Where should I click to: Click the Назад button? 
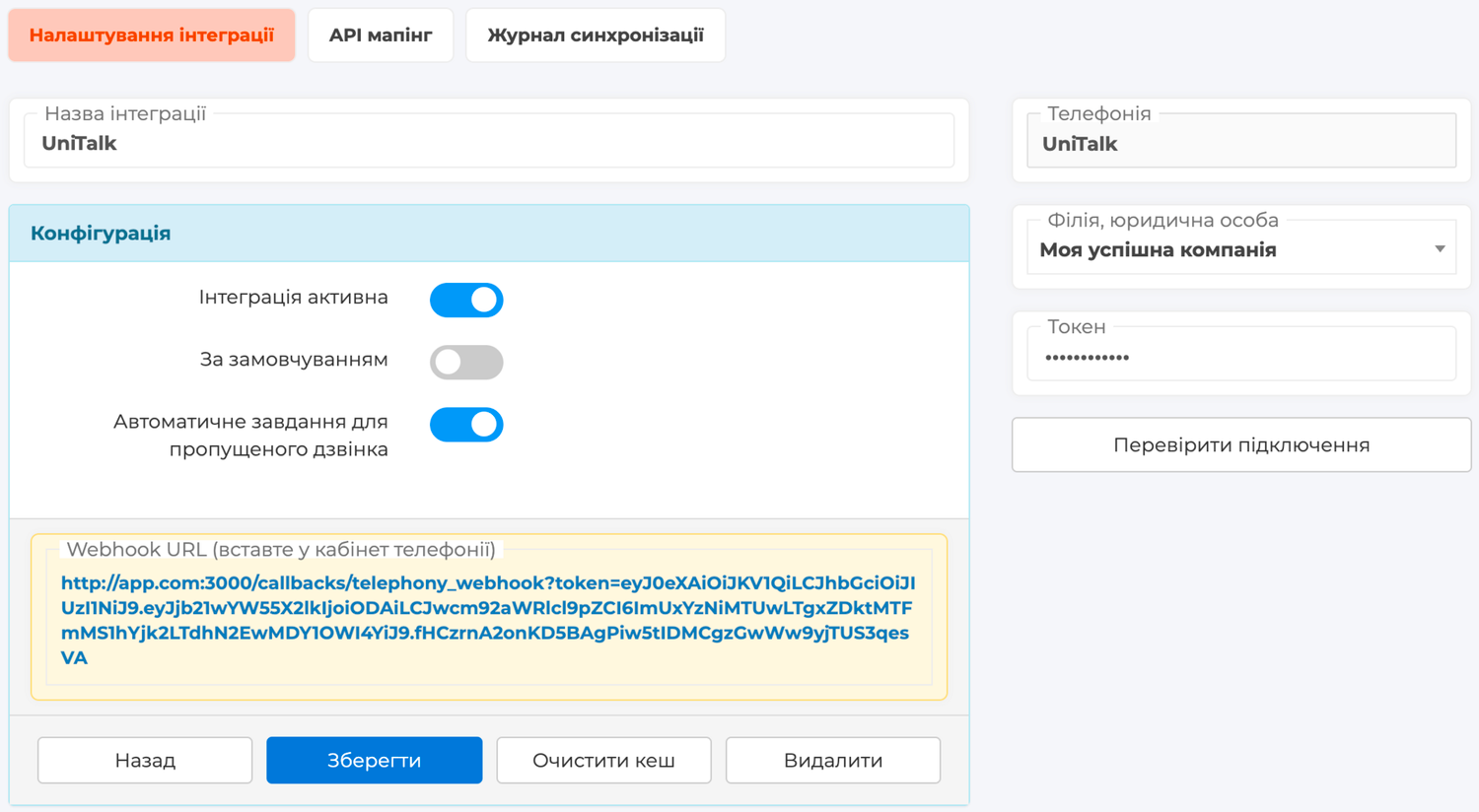coord(145,760)
